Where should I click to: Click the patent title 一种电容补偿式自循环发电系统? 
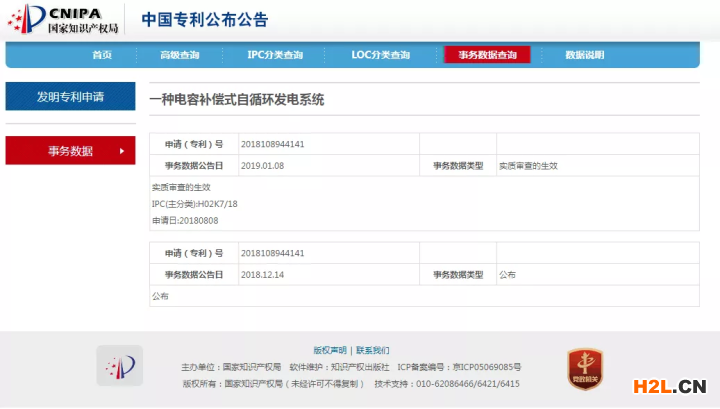point(237,100)
